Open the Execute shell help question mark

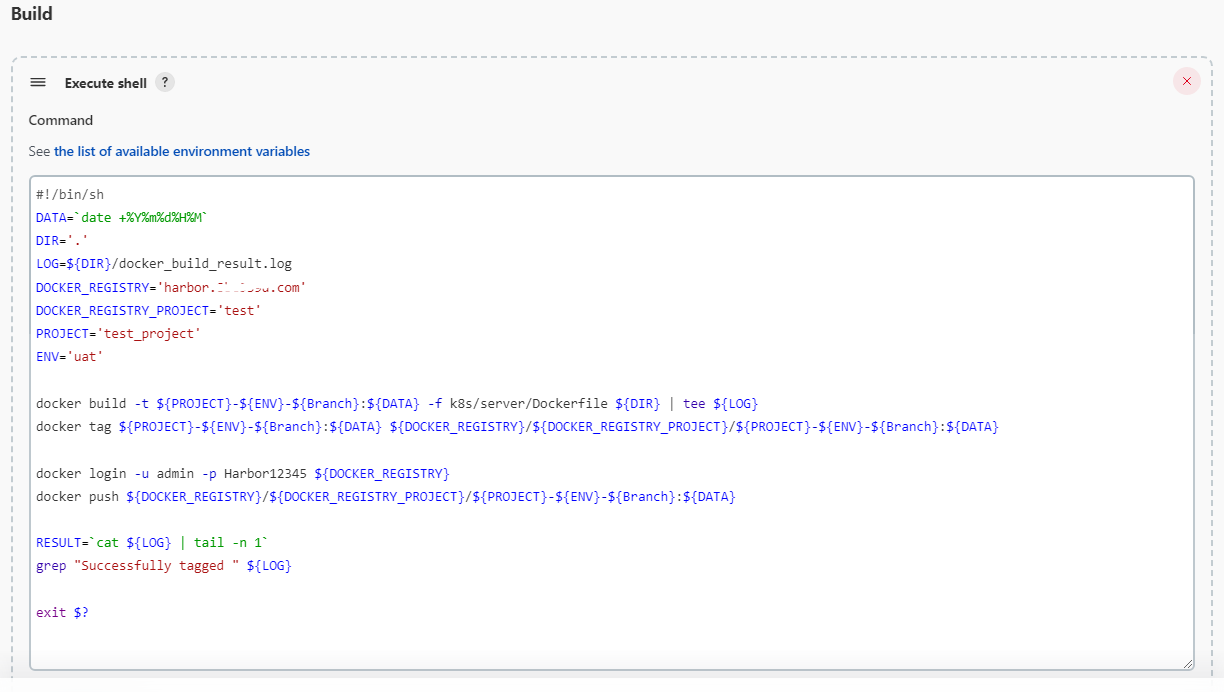click(x=164, y=82)
